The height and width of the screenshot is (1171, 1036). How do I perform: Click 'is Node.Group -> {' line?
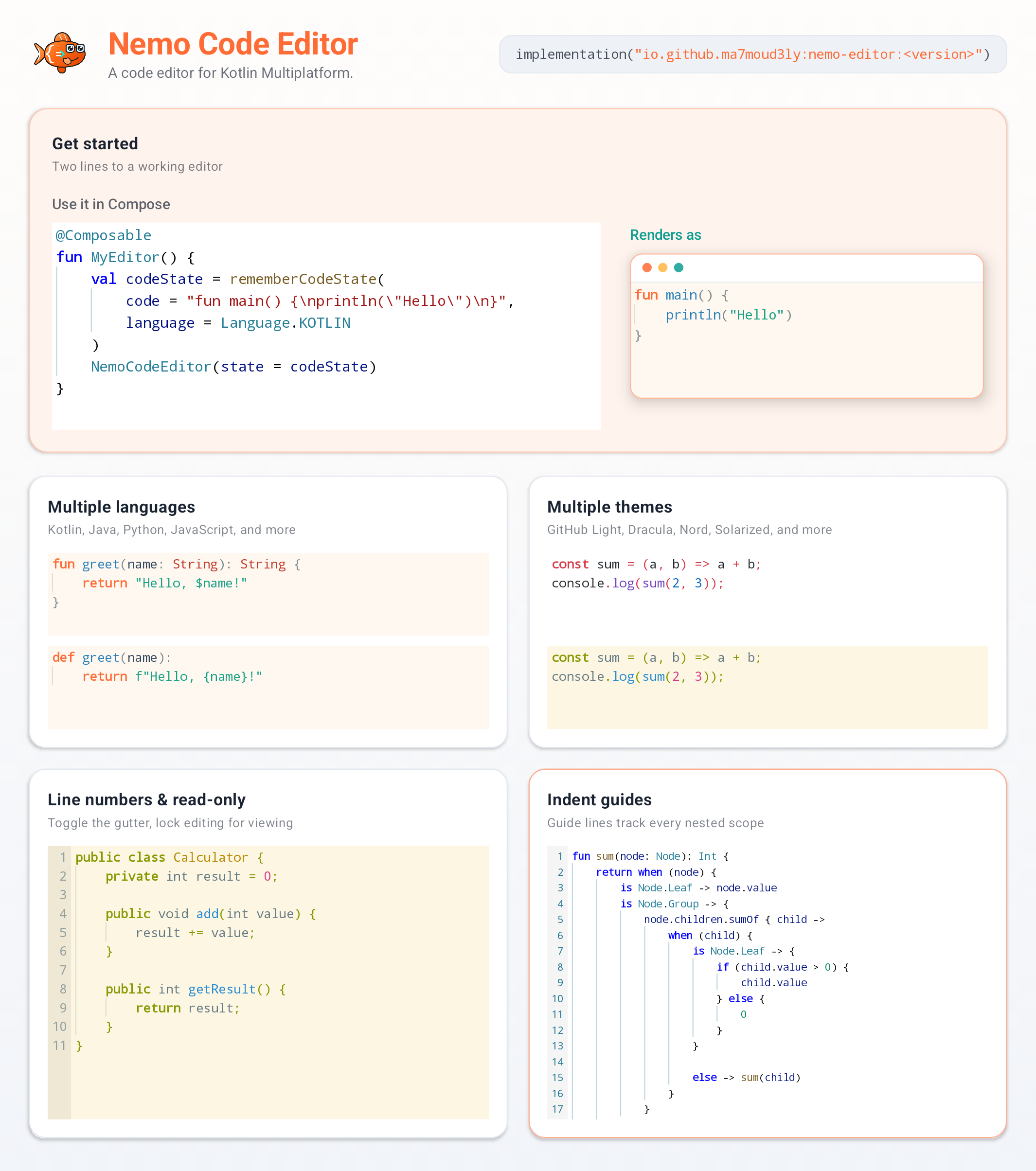tap(675, 904)
